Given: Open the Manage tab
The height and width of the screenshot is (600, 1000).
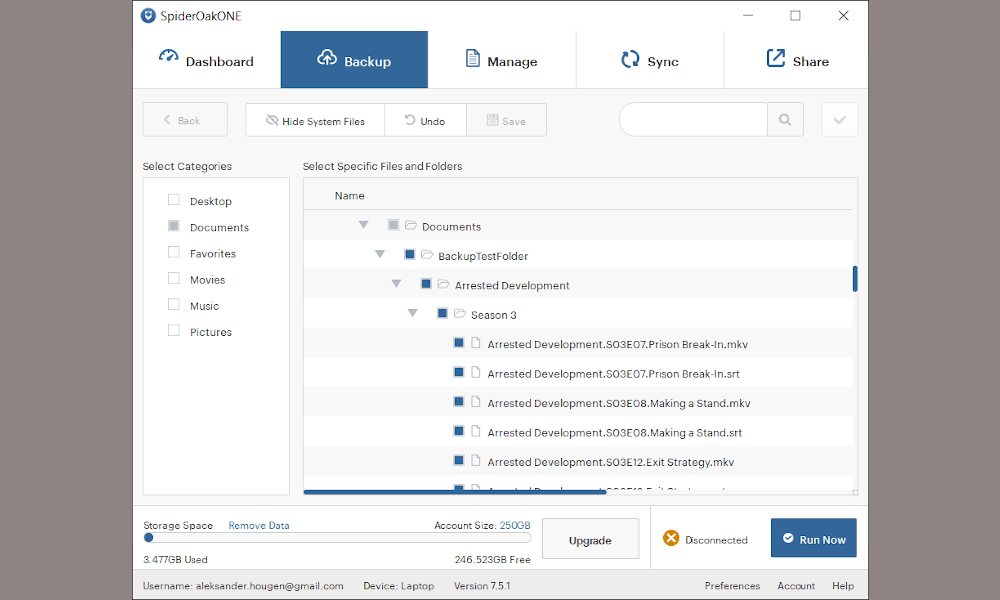Looking at the screenshot, I should coord(502,60).
